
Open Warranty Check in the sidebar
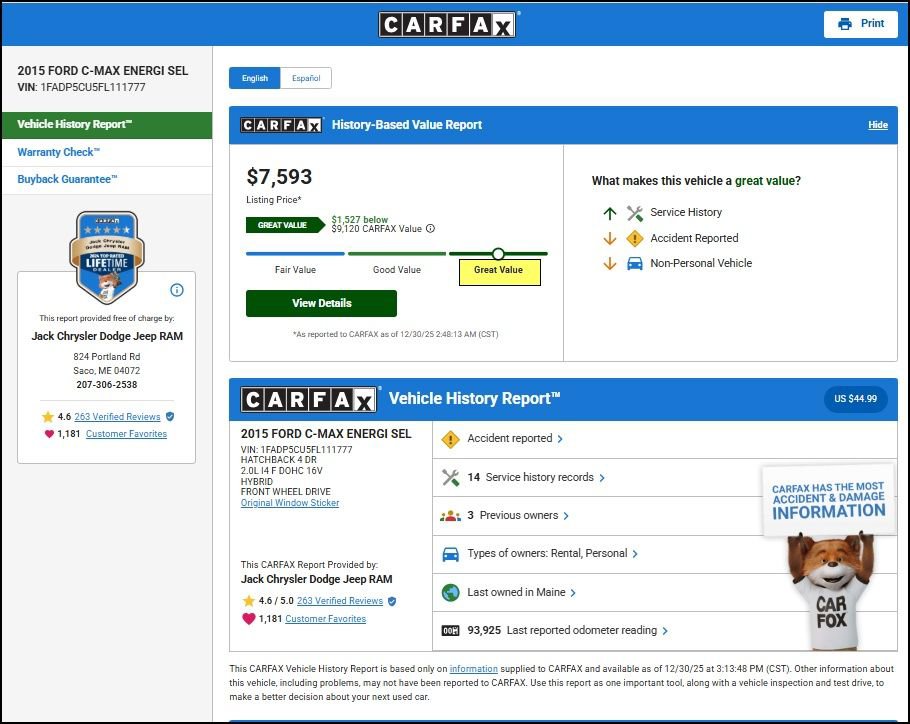pos(58,153)
